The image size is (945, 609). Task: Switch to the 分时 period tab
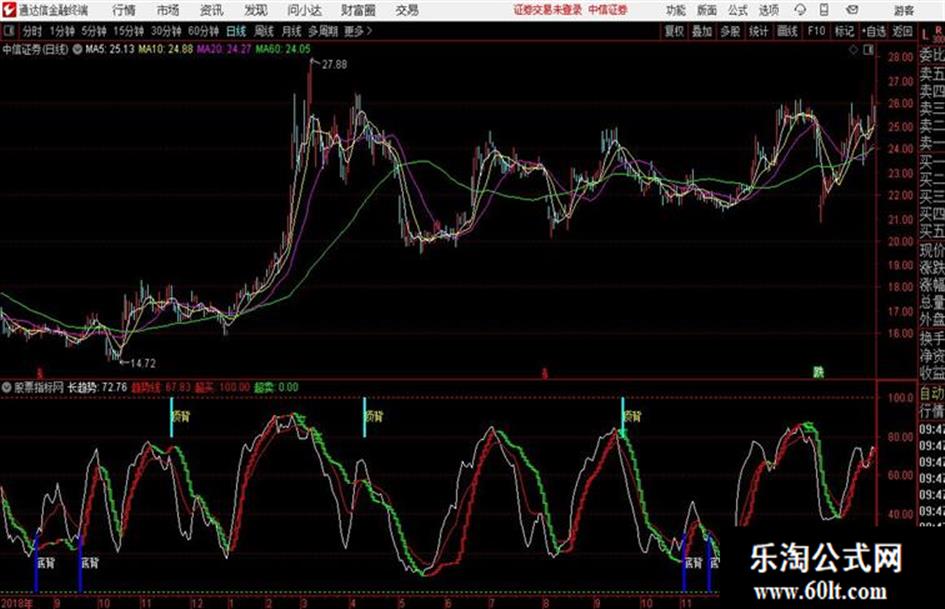[x=32, y=31]
